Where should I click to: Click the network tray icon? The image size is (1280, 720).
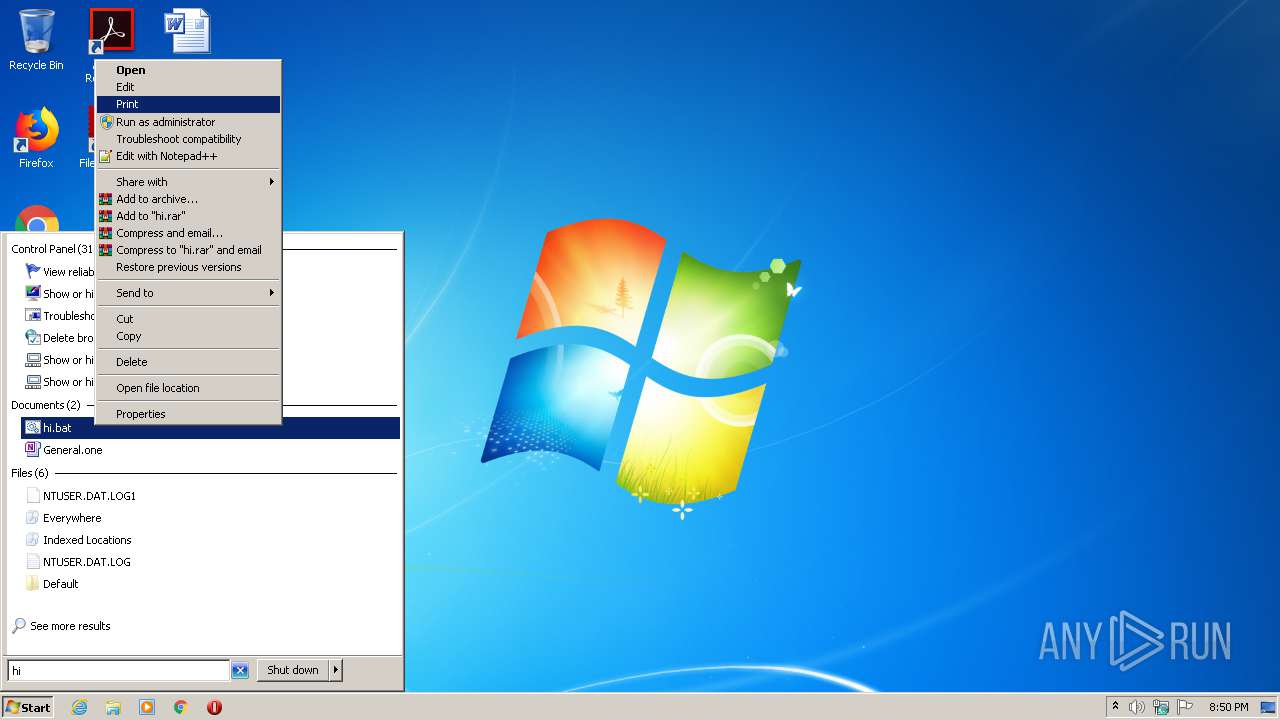click(x=1161, y=707)
